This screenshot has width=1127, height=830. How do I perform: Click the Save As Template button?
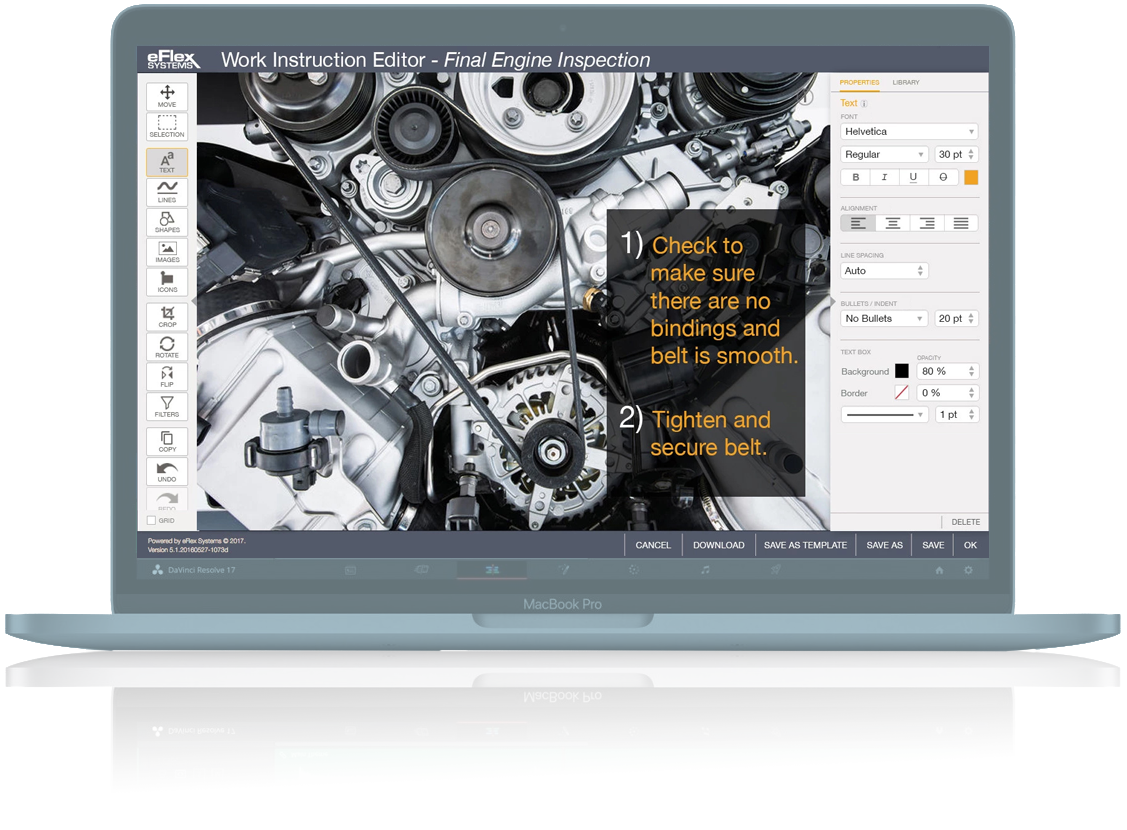tap(805, 545)
